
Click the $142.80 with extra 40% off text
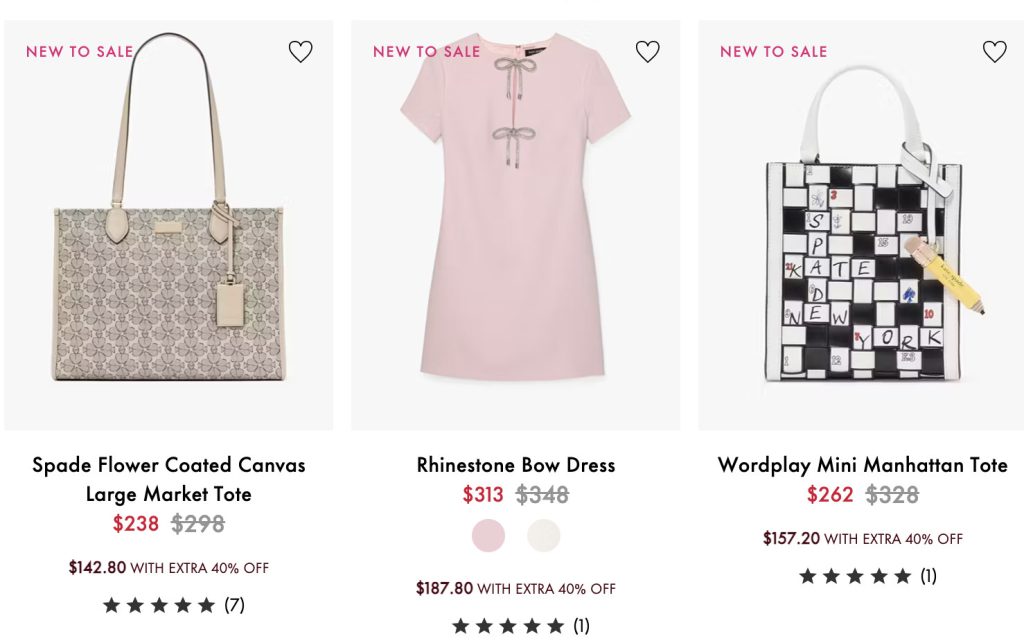point(168,567)
